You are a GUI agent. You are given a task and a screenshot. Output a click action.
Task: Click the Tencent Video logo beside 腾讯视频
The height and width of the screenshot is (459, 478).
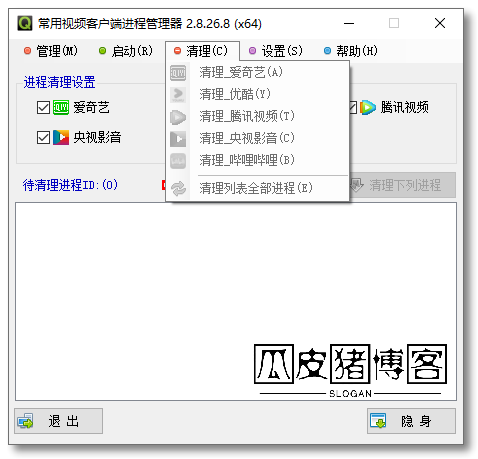pos(368,107)
